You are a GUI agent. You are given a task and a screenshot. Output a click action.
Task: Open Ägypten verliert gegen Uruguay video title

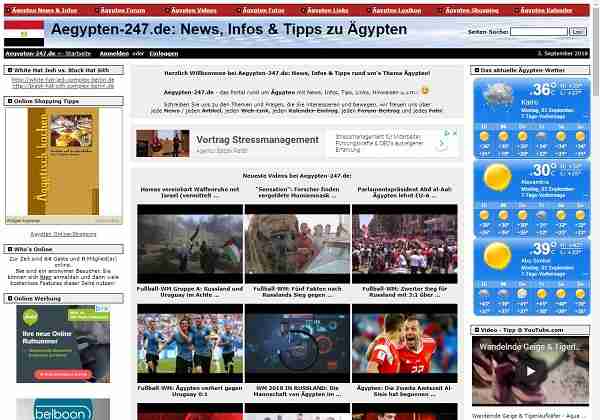point(190,391)
